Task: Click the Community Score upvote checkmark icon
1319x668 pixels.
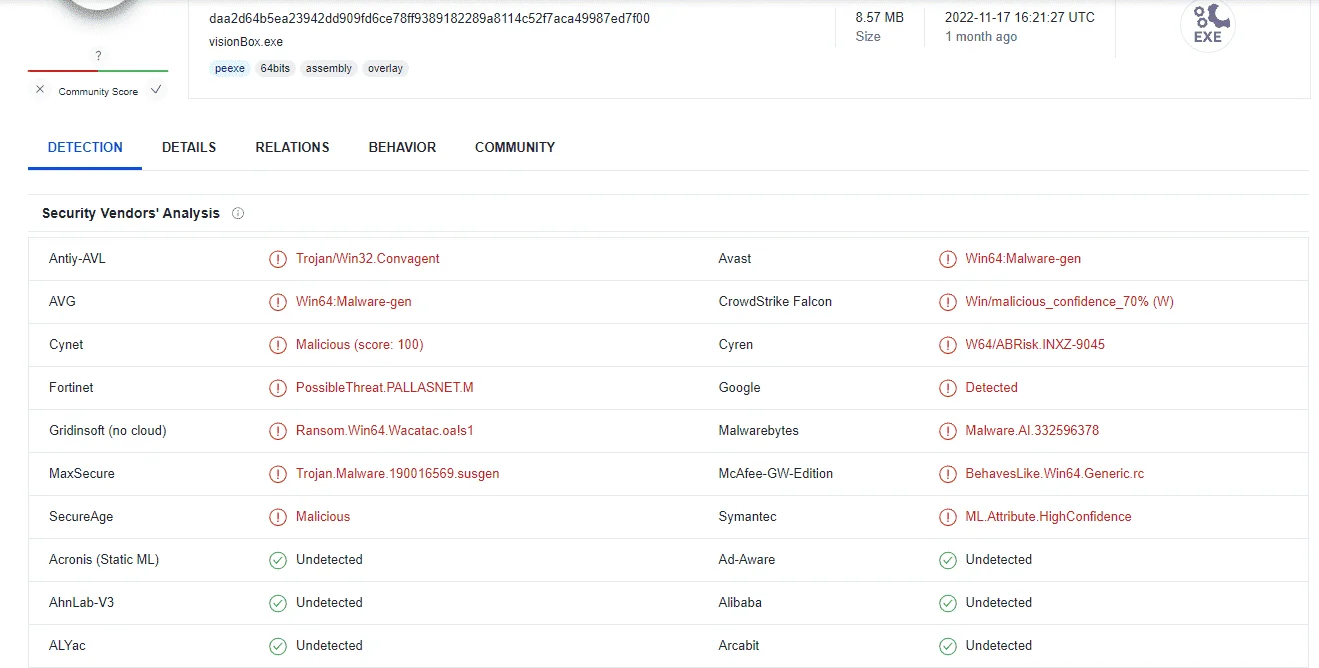Action: pos(156,90)
